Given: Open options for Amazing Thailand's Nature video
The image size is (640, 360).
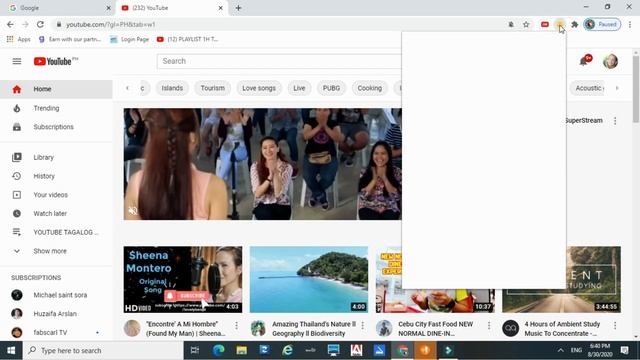Looking at the screenshot, I should point(362,325).
